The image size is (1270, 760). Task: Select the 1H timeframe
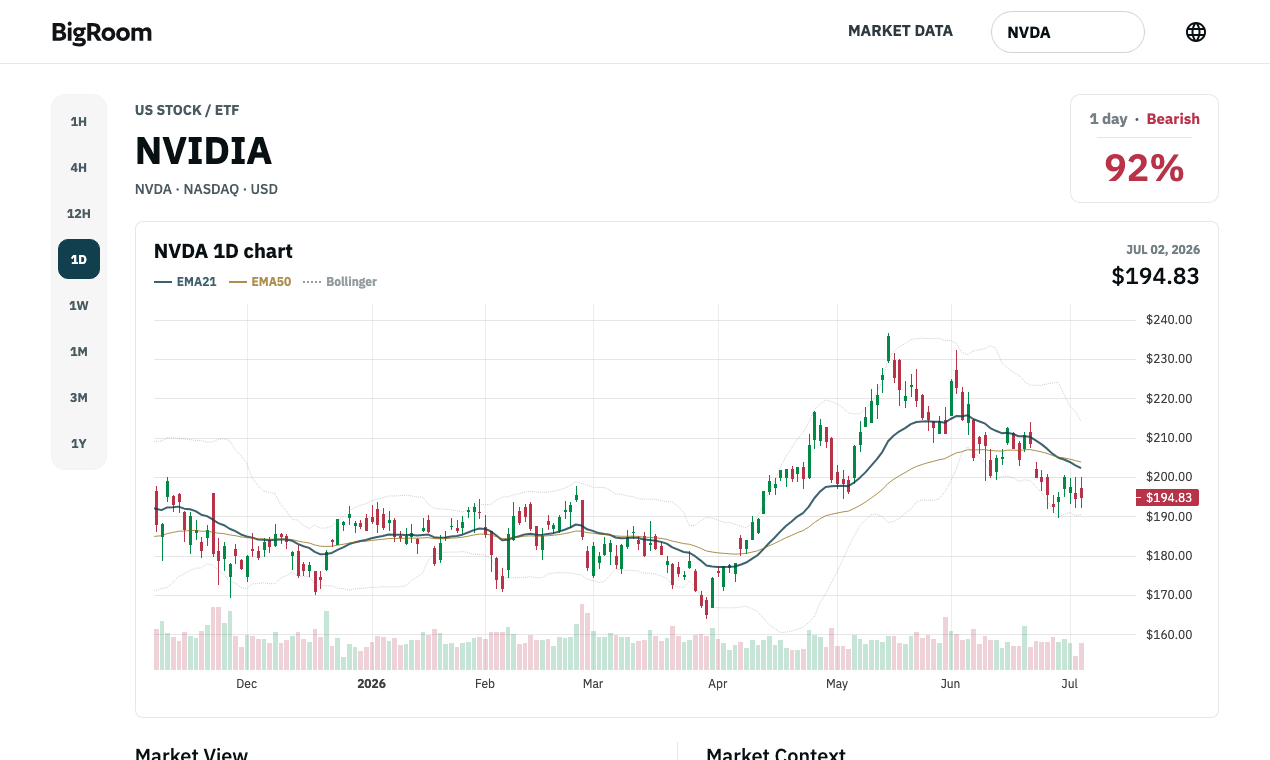coord(79,121)
